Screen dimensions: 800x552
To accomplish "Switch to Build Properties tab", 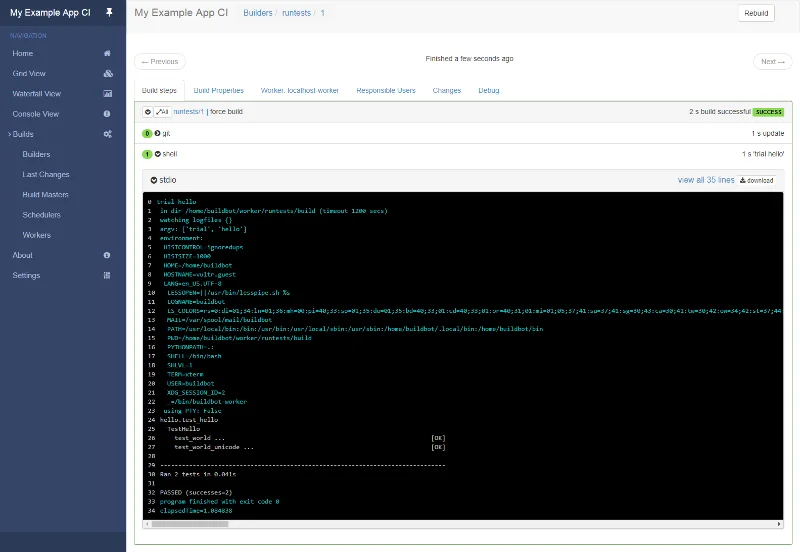I will click(218, 90).
